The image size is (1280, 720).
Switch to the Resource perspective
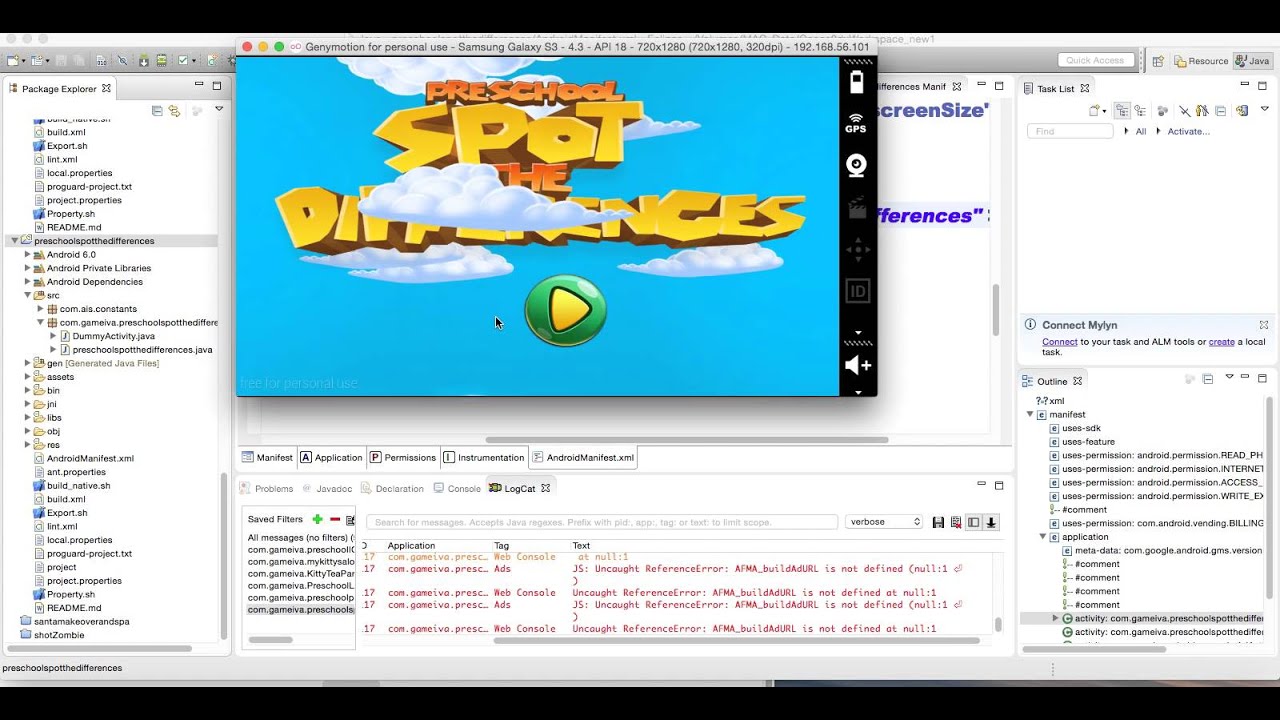1201,61
